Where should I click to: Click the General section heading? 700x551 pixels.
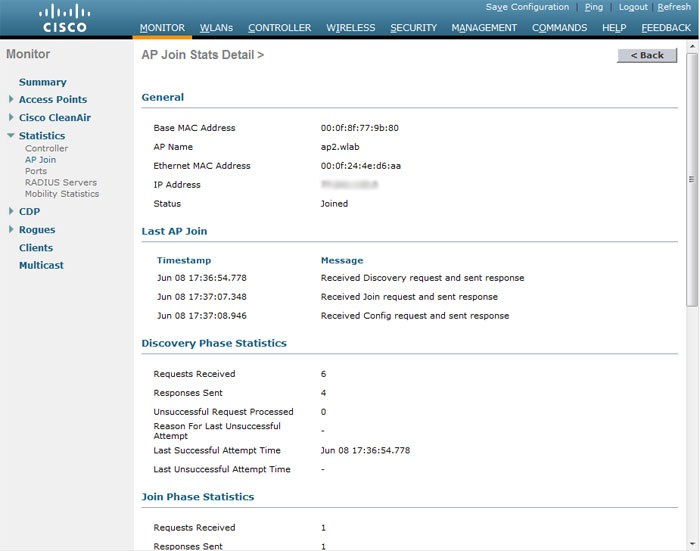(x=162, y=97)
